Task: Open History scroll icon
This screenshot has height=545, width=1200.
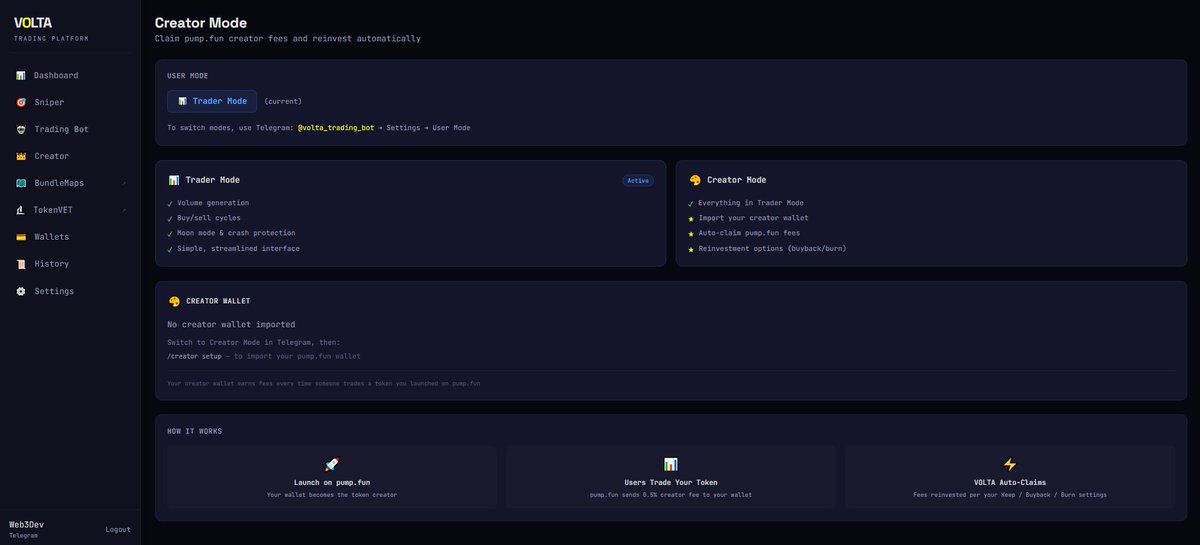Action: point(20,264)
